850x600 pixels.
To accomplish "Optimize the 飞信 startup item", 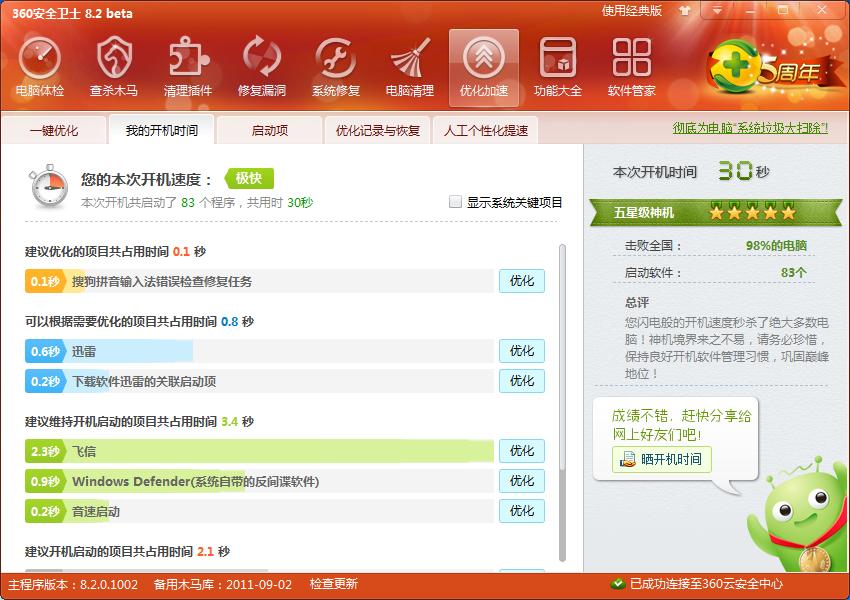I will click(521, 450).
